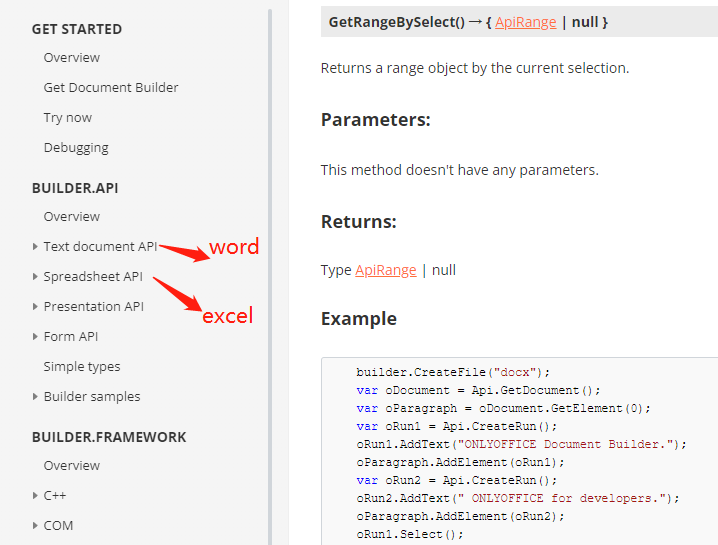
Task: Open Overview under Get Started
Action: coord(72,58)
